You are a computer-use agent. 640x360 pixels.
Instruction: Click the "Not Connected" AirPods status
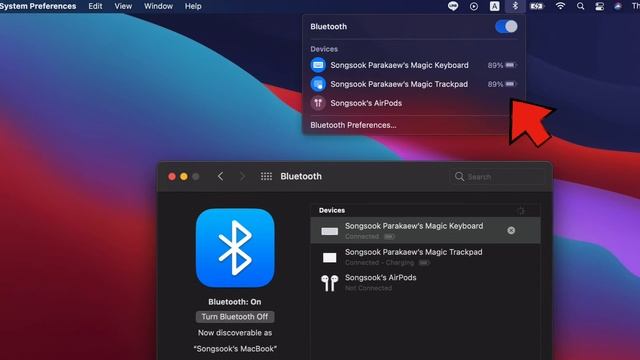[369, 288]
